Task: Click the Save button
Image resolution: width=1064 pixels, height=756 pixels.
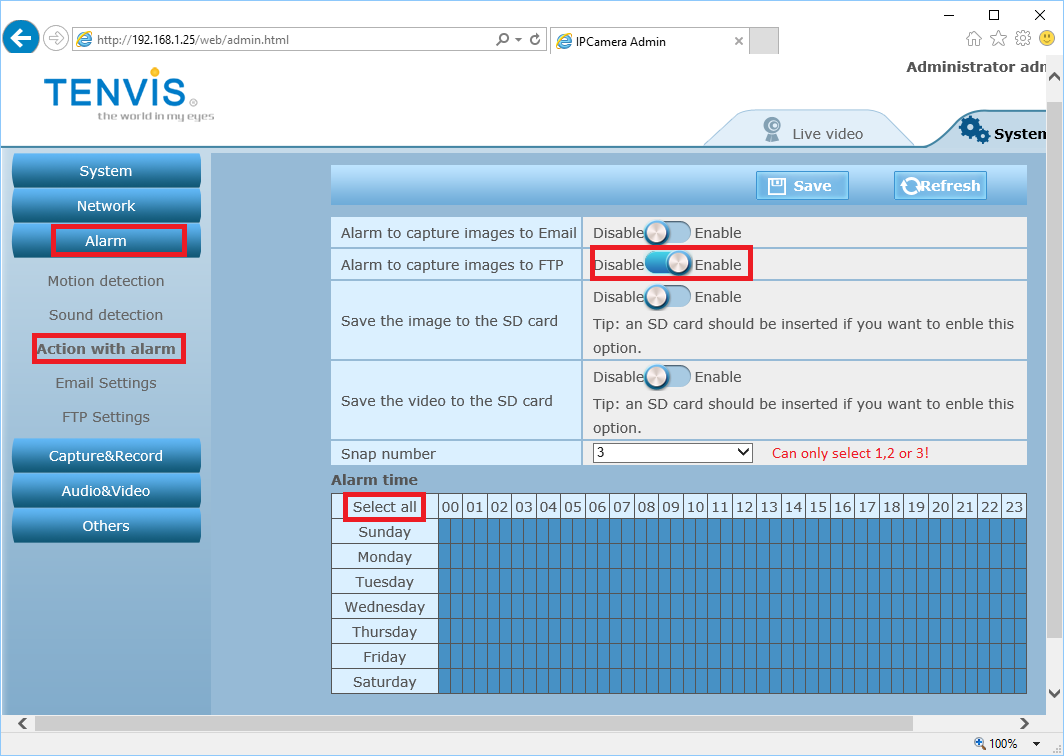Action: point(801,186)
